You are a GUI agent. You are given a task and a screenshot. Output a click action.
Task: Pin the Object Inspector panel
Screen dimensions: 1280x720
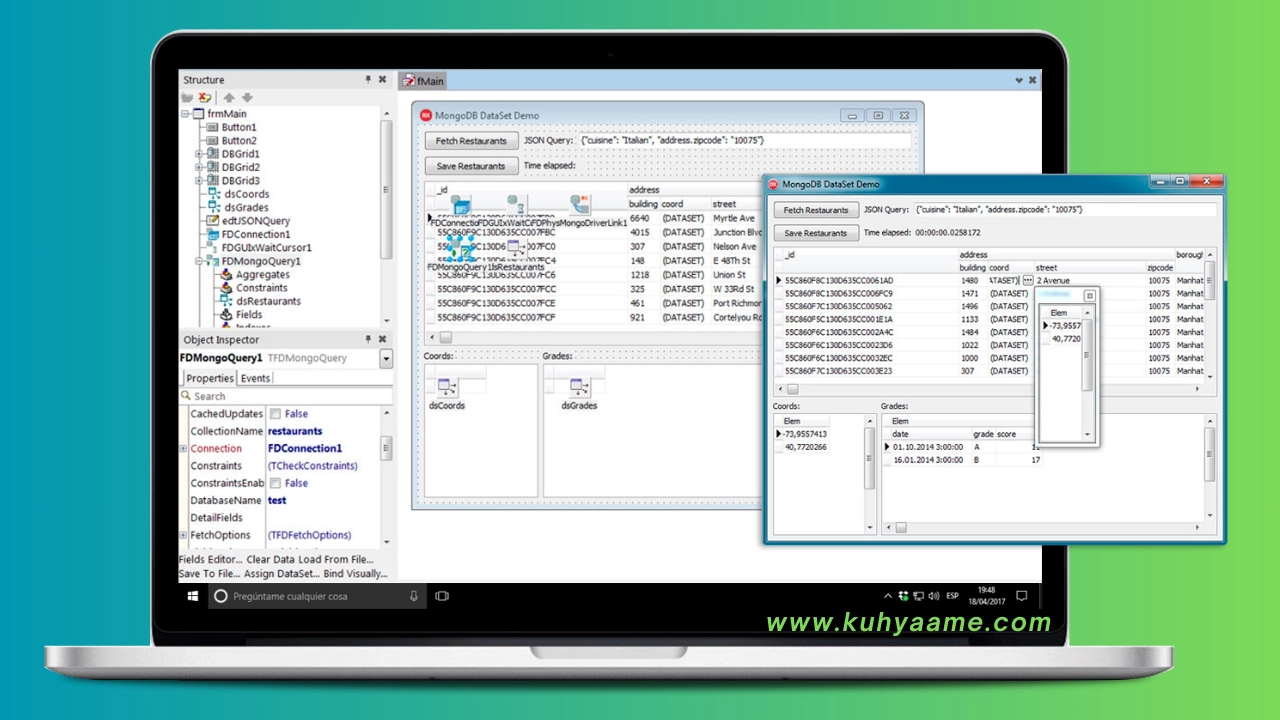(x=368, y=340)
